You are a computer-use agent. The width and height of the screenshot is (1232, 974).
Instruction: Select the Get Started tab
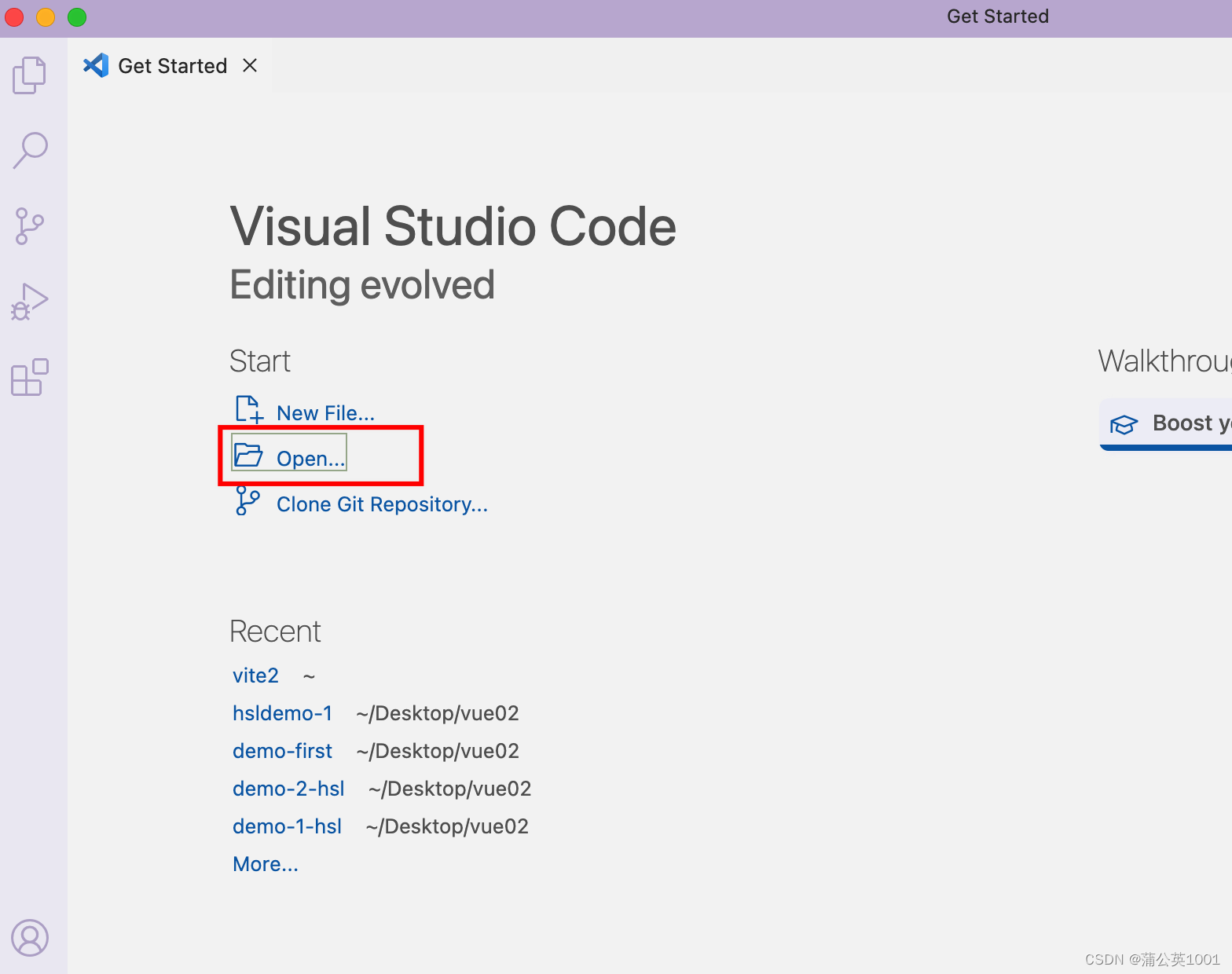pos(170,65)
